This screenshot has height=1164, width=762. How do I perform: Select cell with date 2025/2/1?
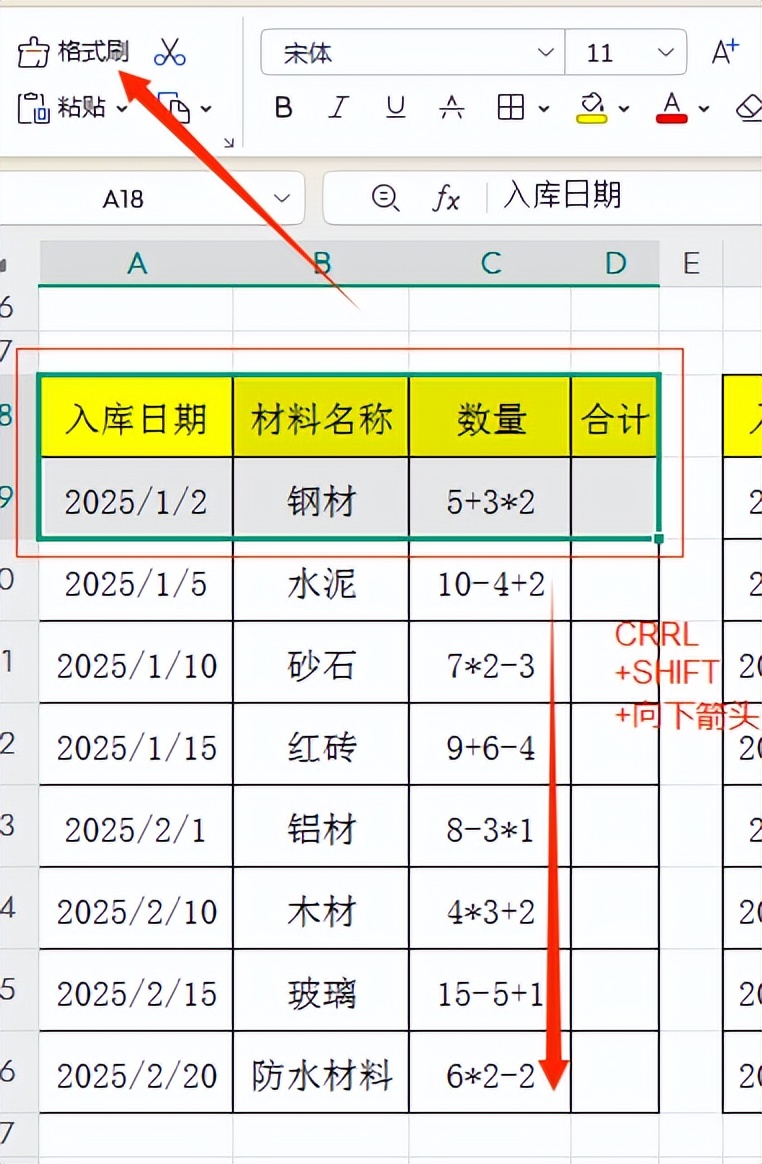137,827
